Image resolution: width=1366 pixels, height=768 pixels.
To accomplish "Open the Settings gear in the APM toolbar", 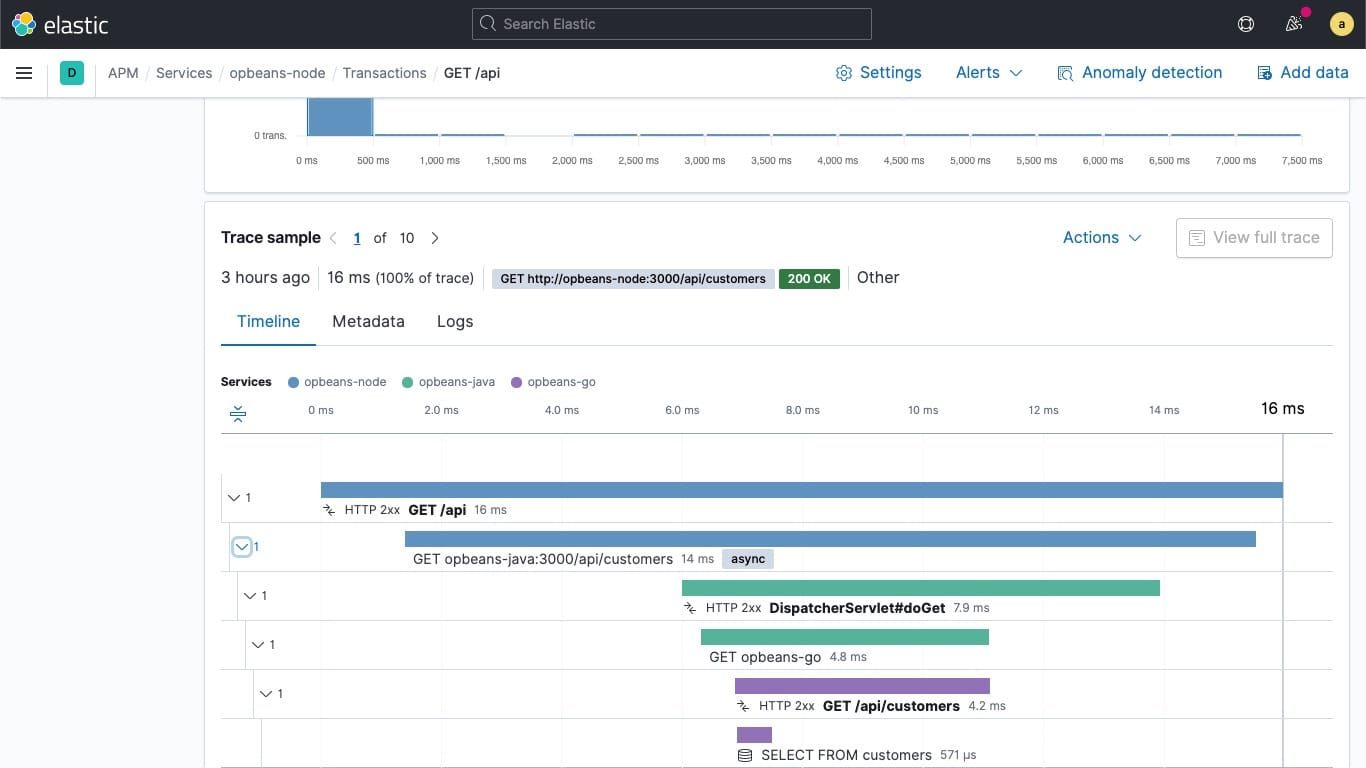I will pos(878,72).
